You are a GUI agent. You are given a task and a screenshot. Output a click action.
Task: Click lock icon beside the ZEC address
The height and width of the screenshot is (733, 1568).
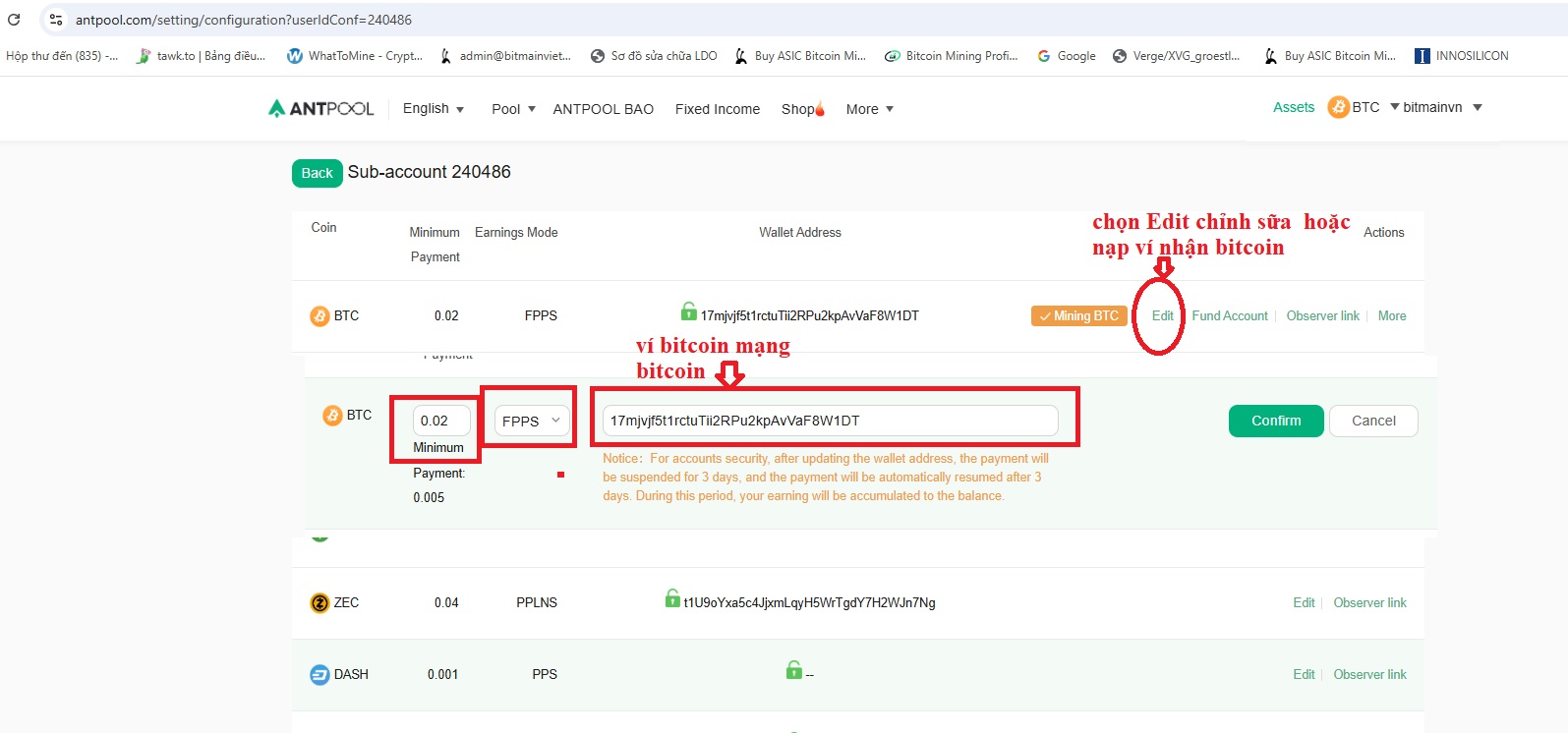tap(672, 597)
